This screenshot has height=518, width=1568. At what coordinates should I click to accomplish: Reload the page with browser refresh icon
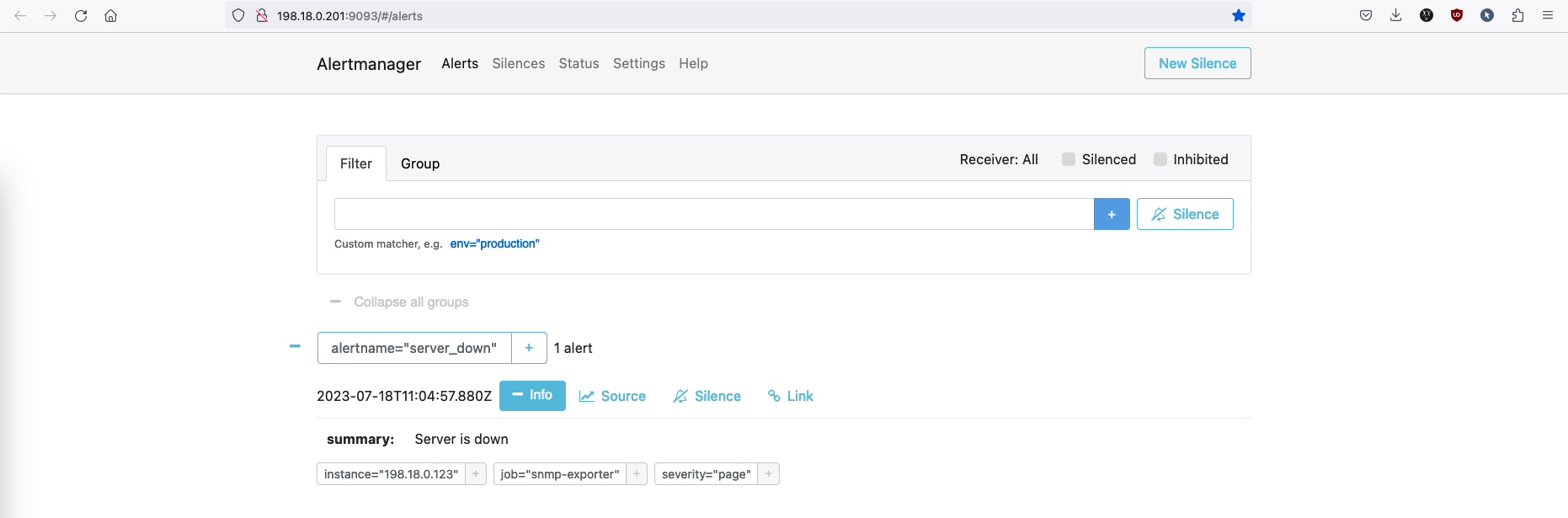tap(81, 16)
